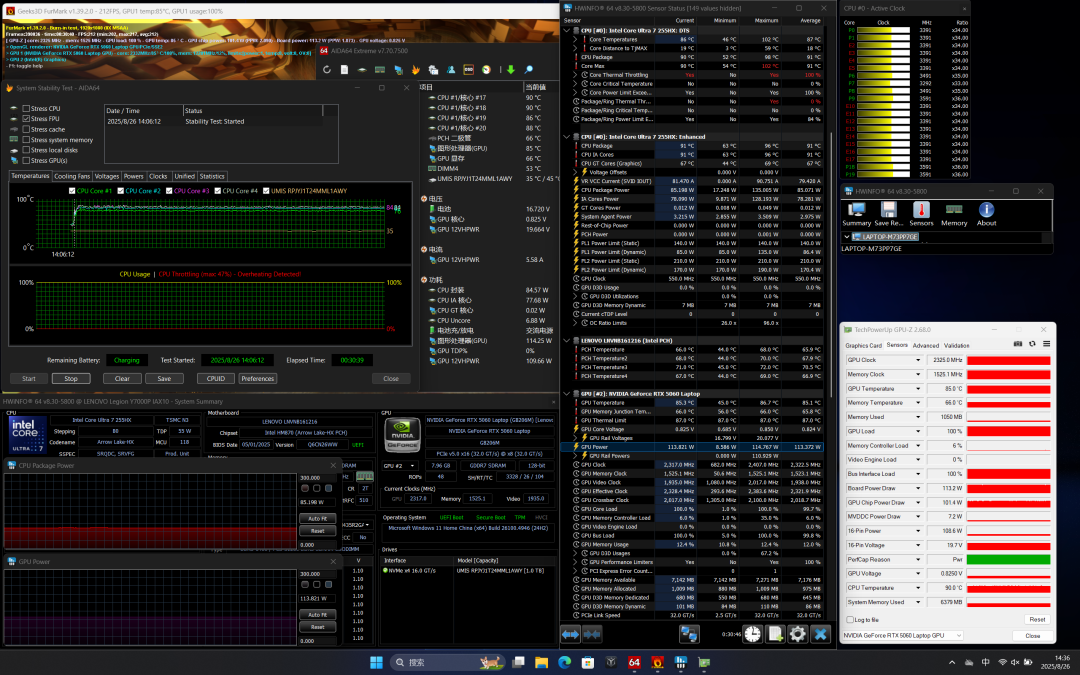
Task: Click Auto Fit in CPU Package Power graph
Action: coord(318,518)
